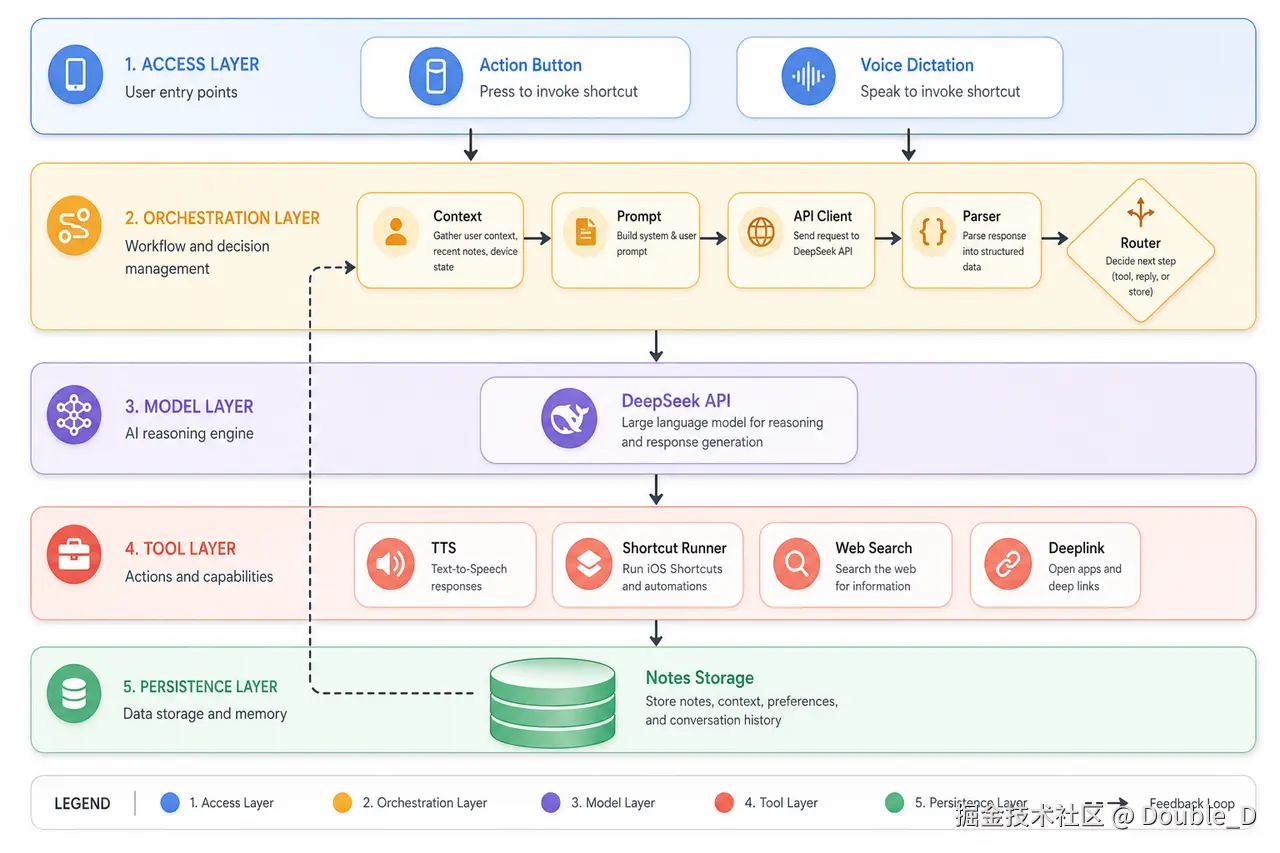Click the Context person icon

396,232
